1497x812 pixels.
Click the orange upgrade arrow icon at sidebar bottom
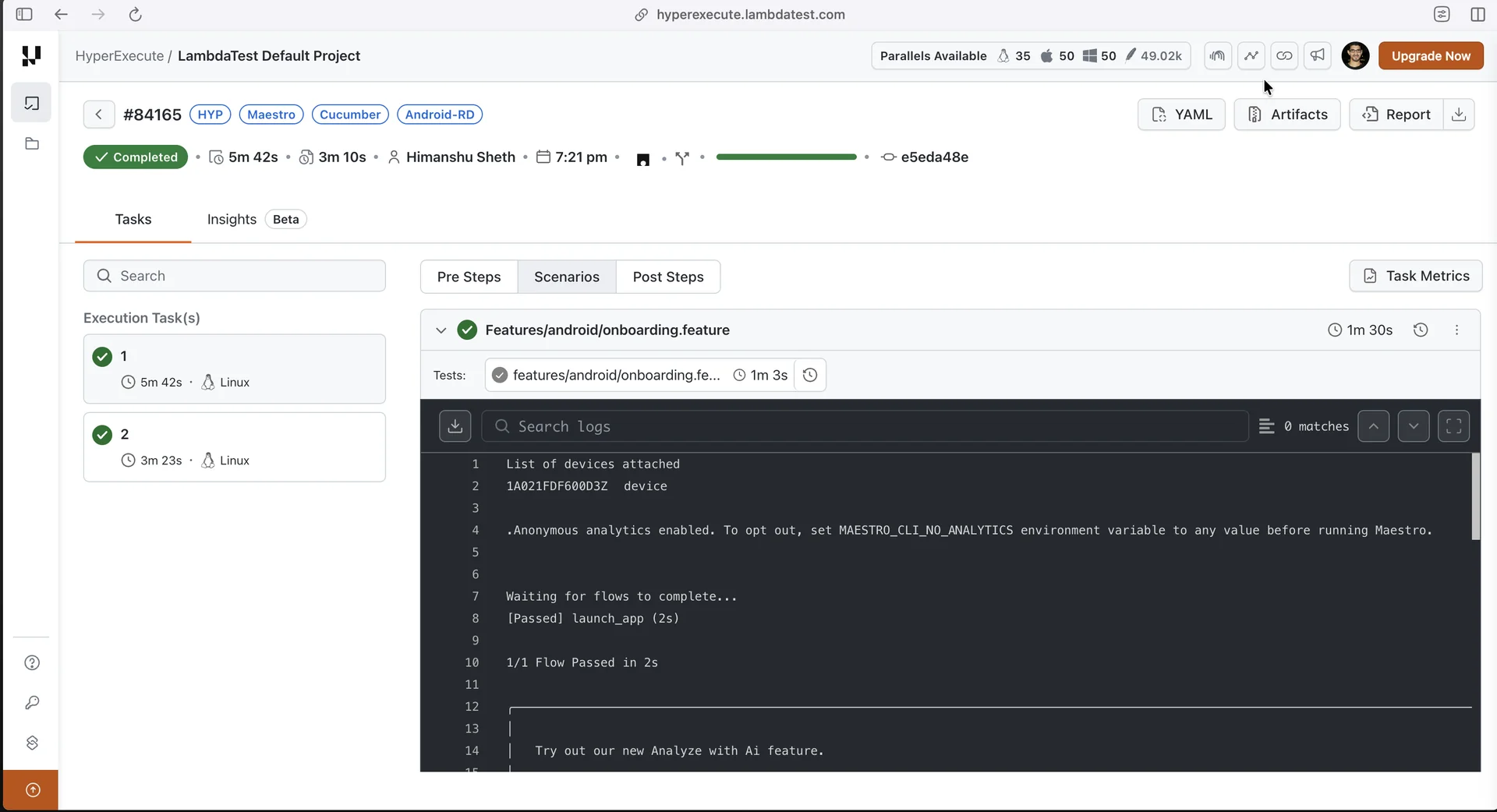32,790
